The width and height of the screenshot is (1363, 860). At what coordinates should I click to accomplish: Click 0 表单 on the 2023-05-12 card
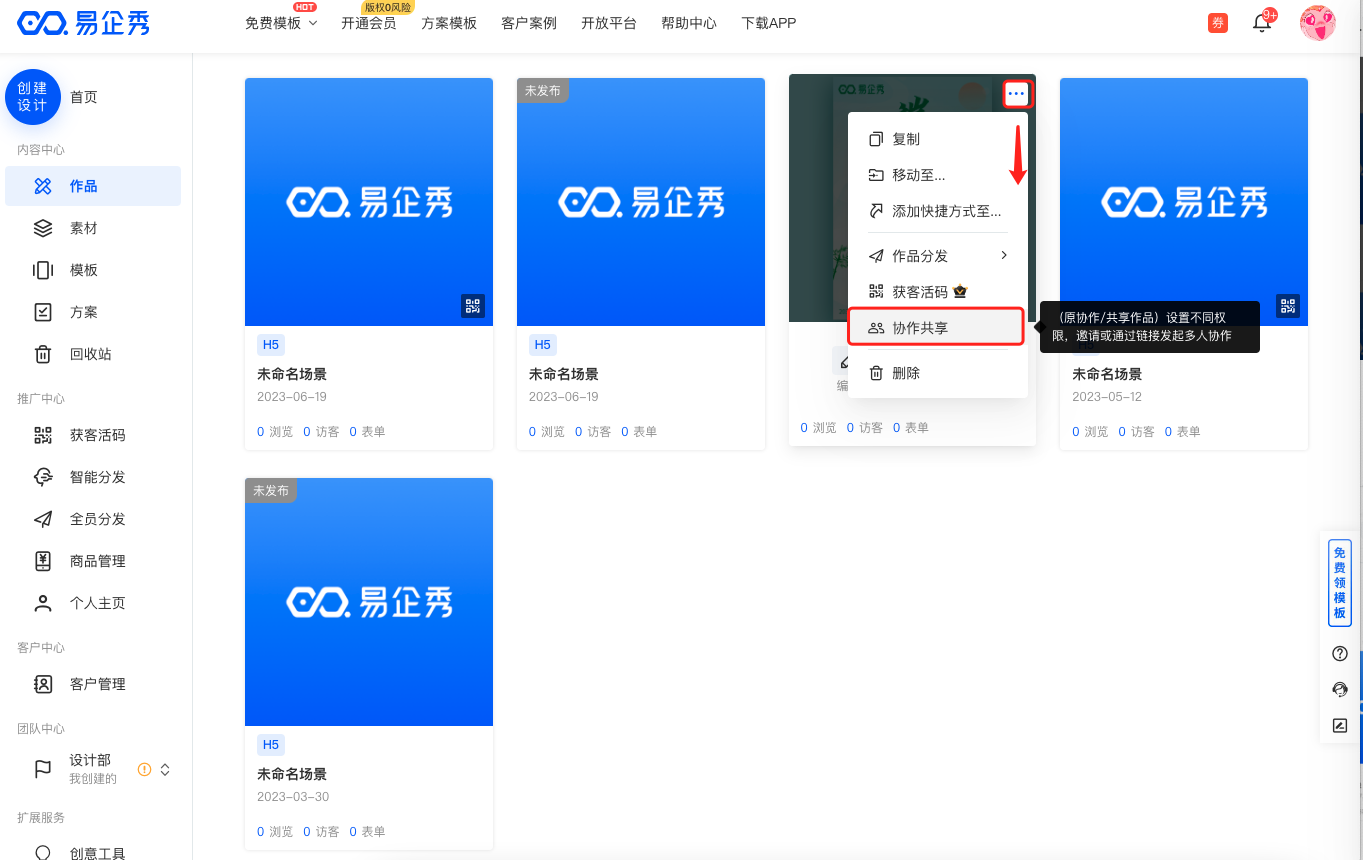tap(1182, 431)
